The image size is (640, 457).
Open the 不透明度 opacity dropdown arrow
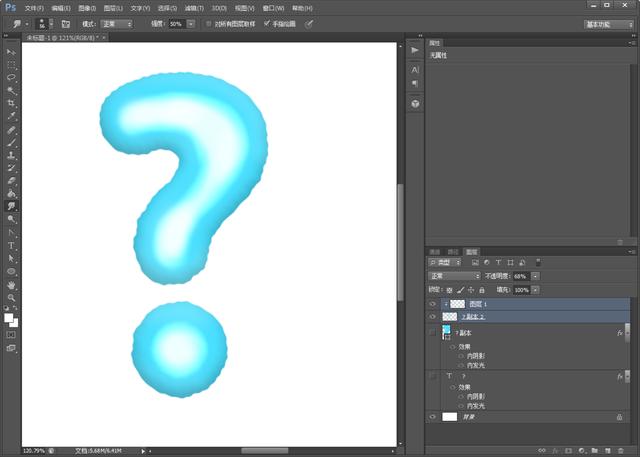click(535, 276)
